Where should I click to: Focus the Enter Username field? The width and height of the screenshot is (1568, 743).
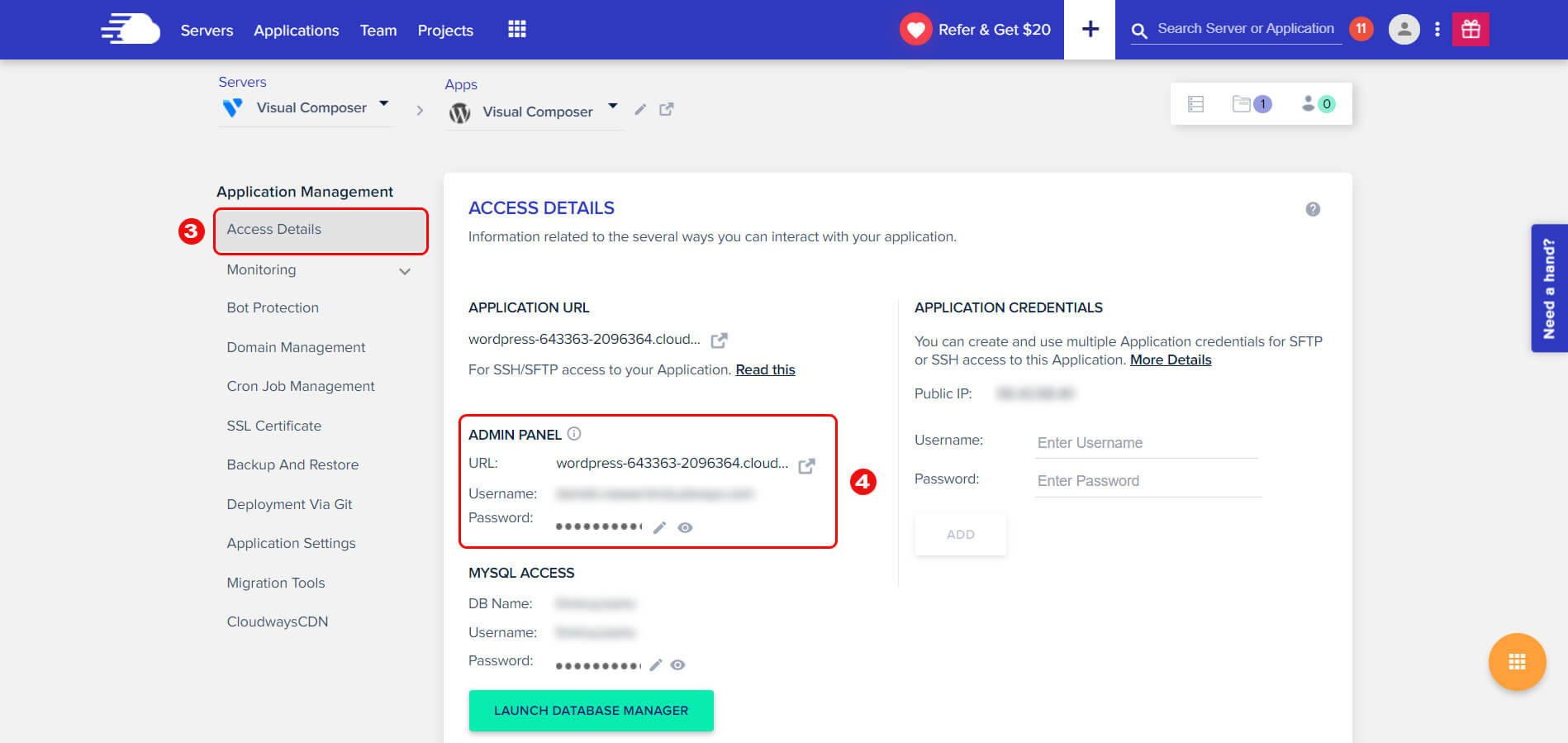click(x=1147, y=443)
